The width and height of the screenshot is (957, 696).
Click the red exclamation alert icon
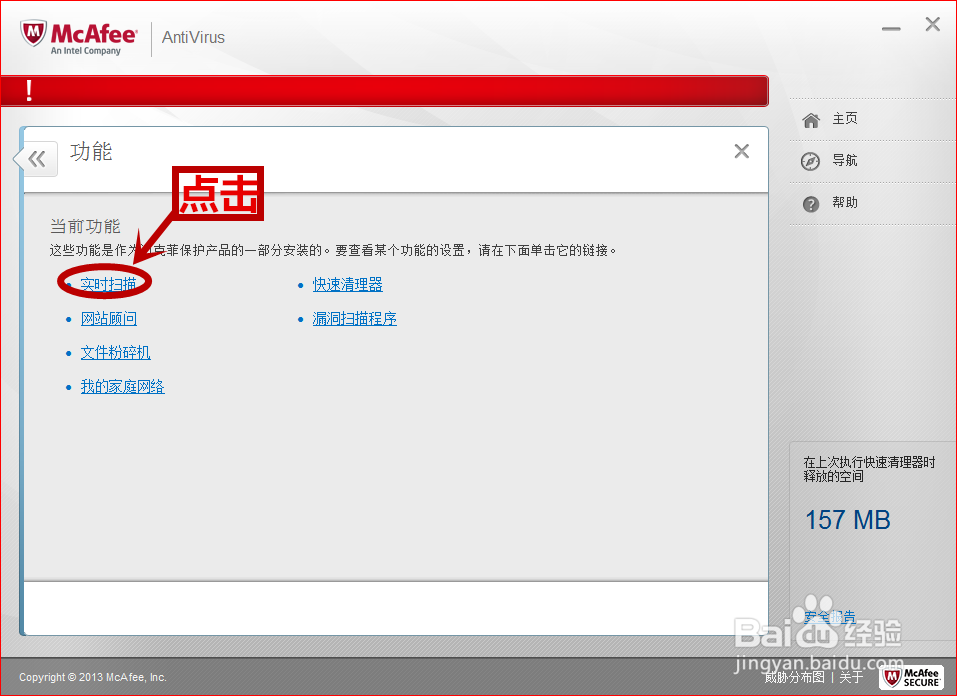coord(29,90)
